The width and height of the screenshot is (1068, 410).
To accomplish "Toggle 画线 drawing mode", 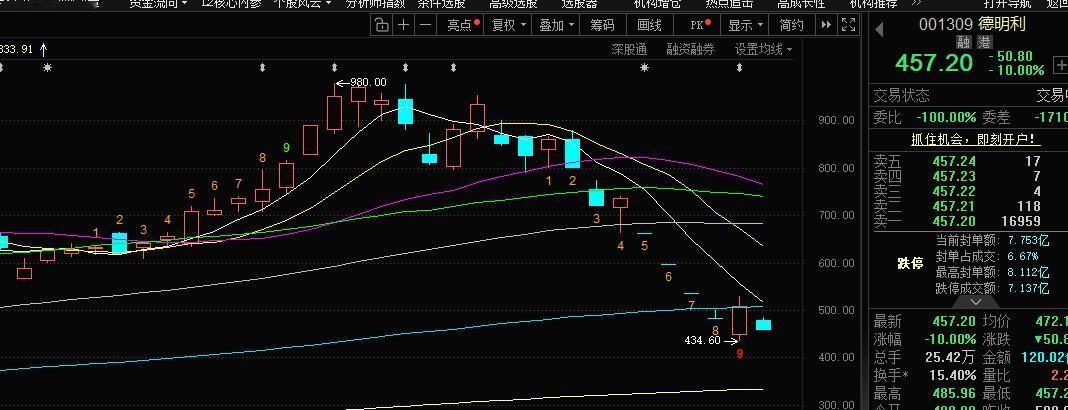I will [x=649, y=25].
